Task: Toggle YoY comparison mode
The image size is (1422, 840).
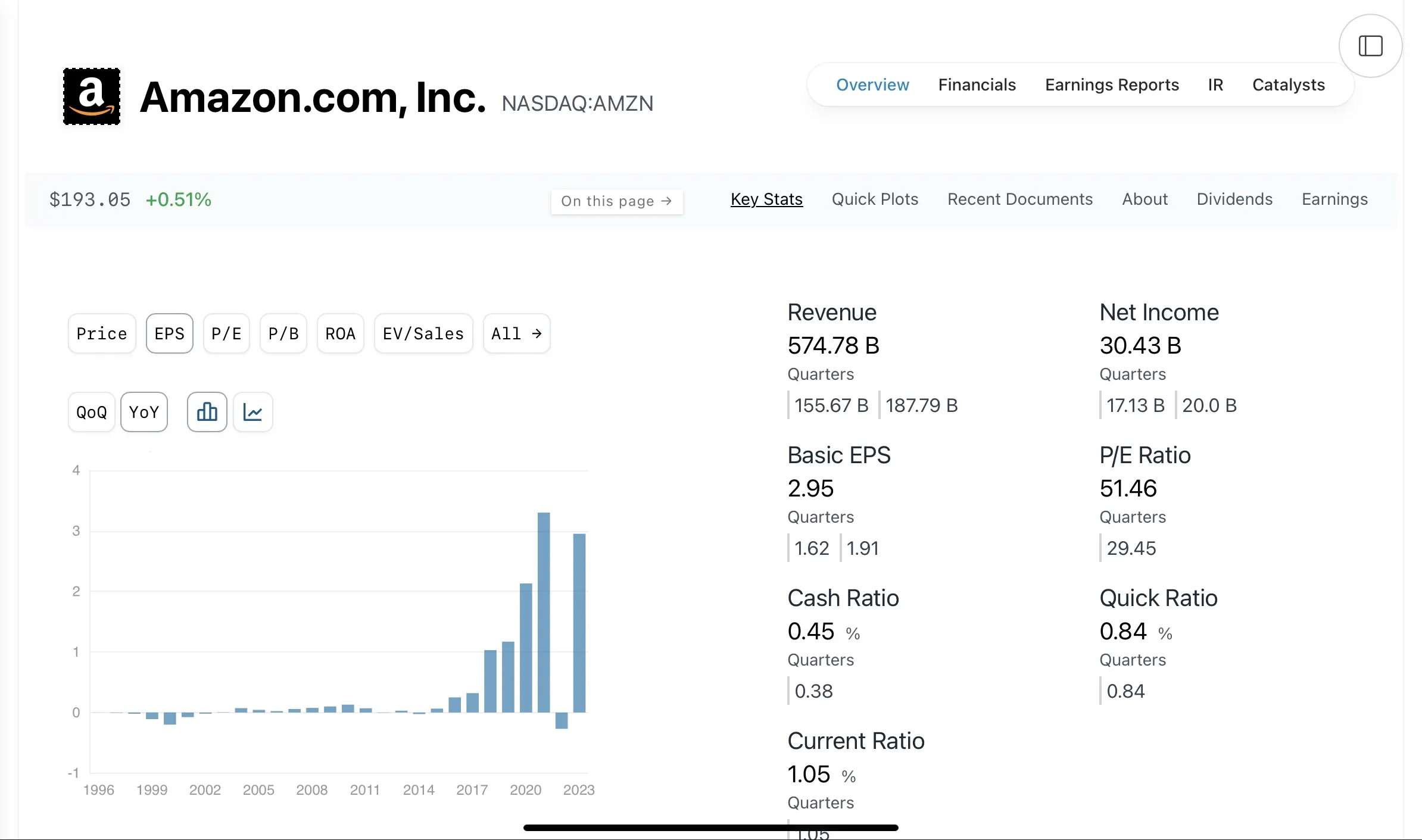Action: [x=144, y=412]
